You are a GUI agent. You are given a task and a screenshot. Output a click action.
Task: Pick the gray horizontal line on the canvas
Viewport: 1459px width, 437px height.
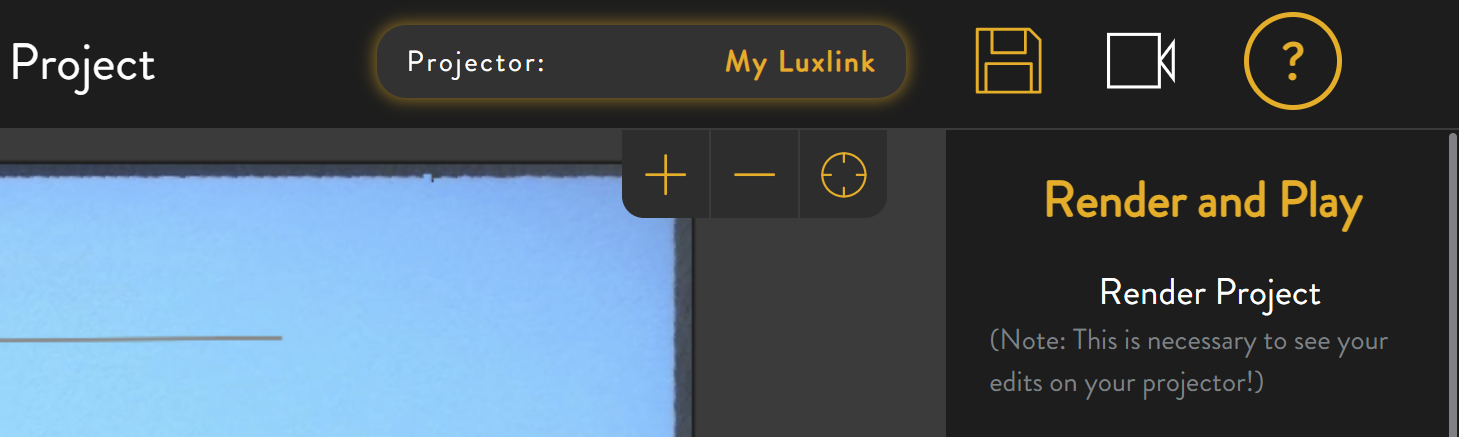click(140, 338)
